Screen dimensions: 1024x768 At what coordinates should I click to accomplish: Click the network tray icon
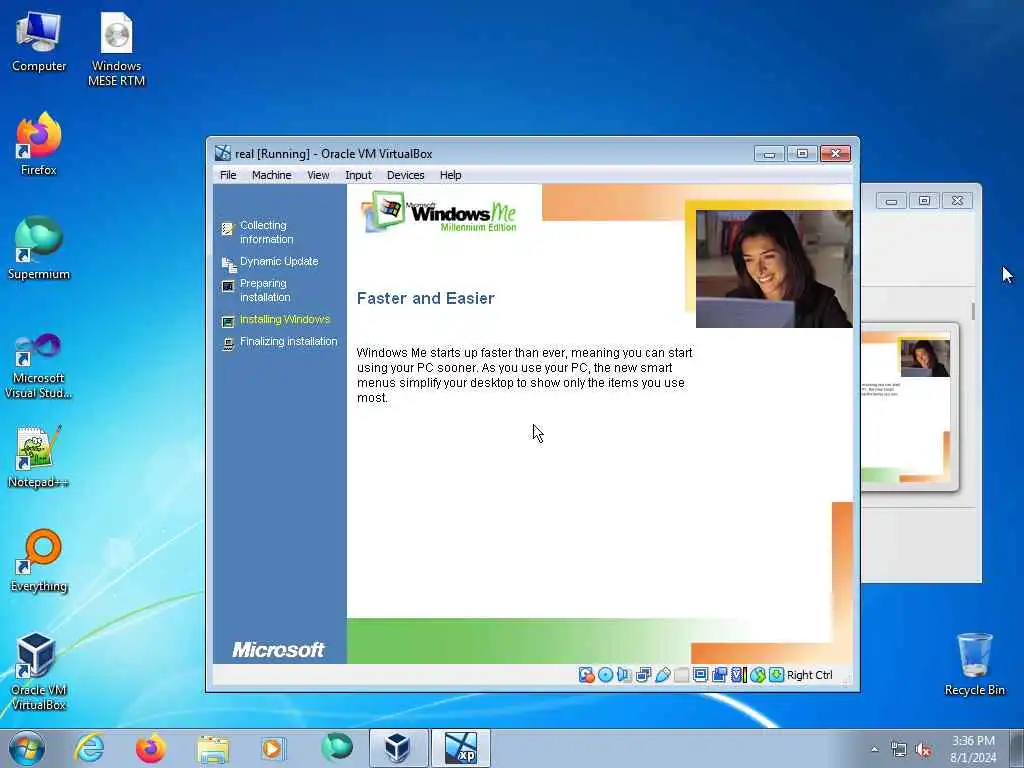pyautogui.click(x=899, y=750)
